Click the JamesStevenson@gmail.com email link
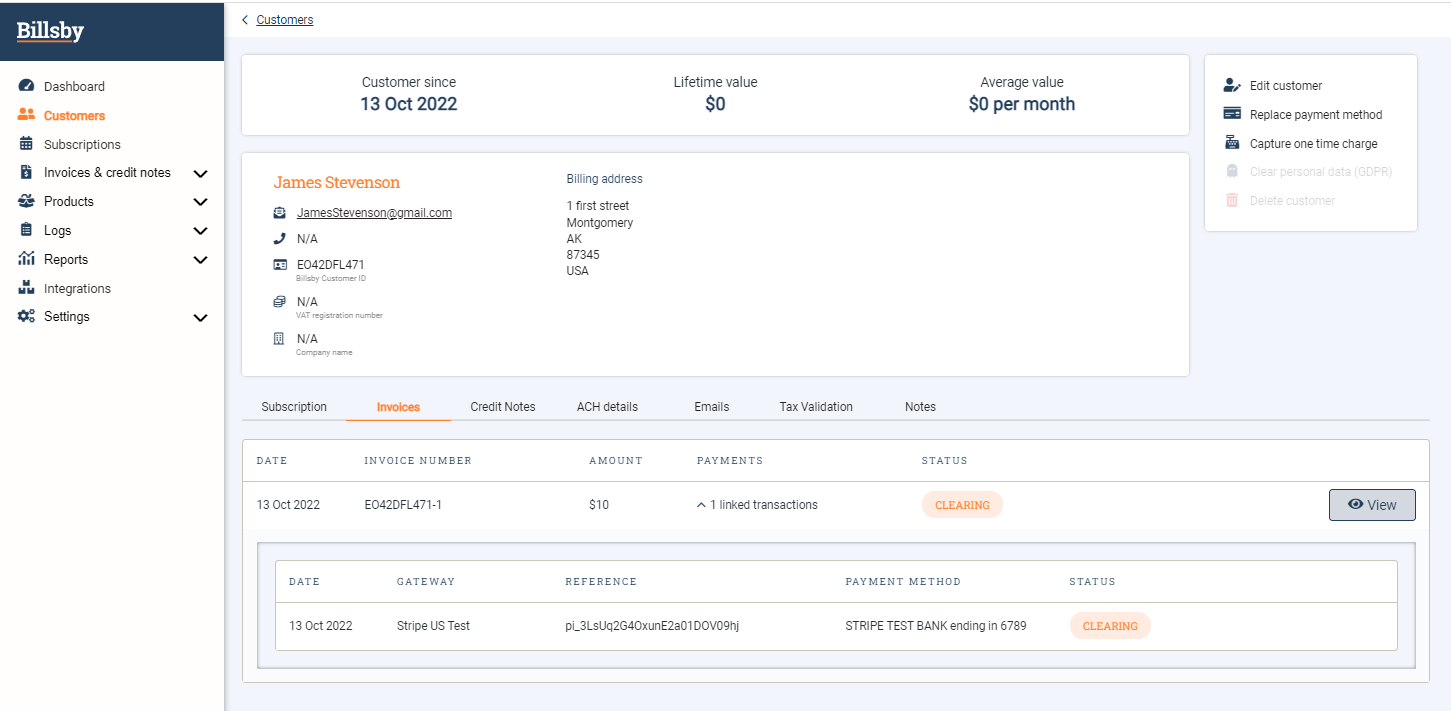 tap(374, 213)
